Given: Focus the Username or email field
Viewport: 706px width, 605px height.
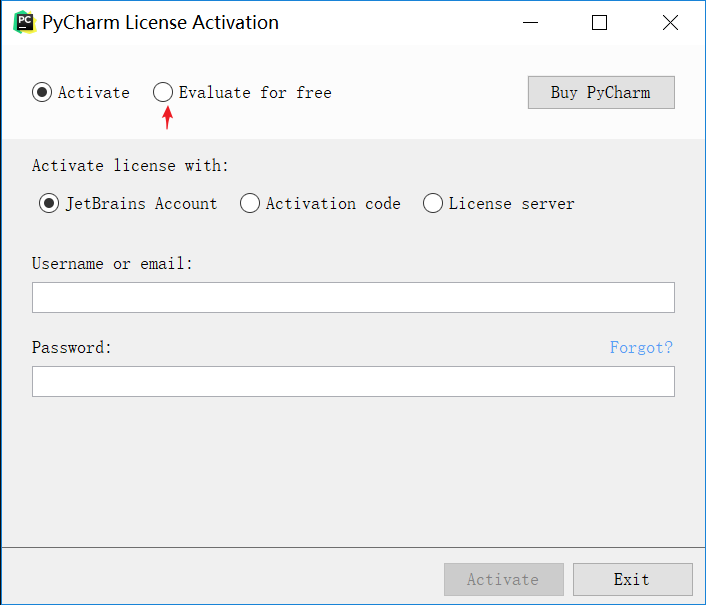Looking at the screenshot, I should click(353, 298).
